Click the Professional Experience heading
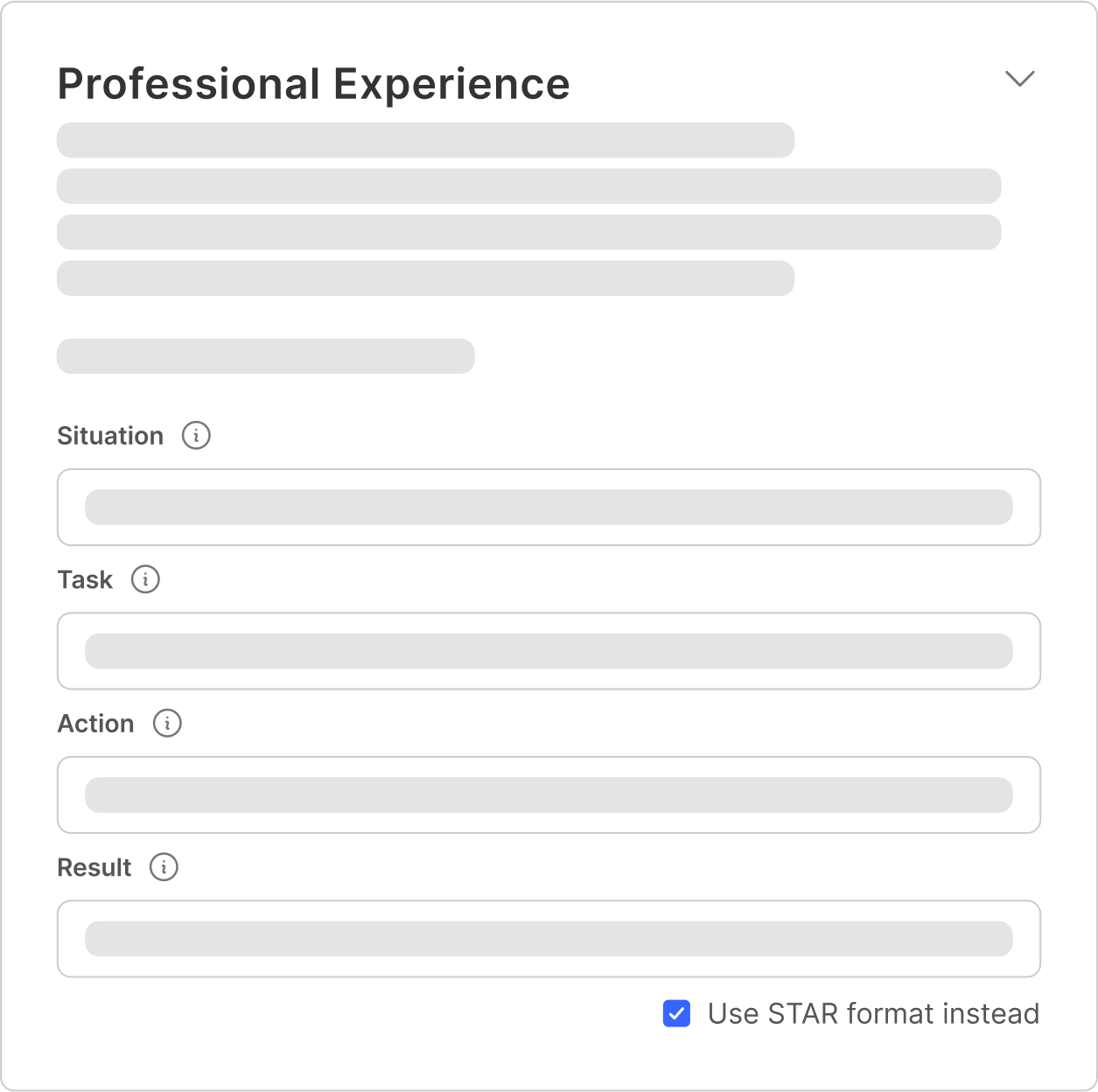1098x1092 pixels. 313,84
